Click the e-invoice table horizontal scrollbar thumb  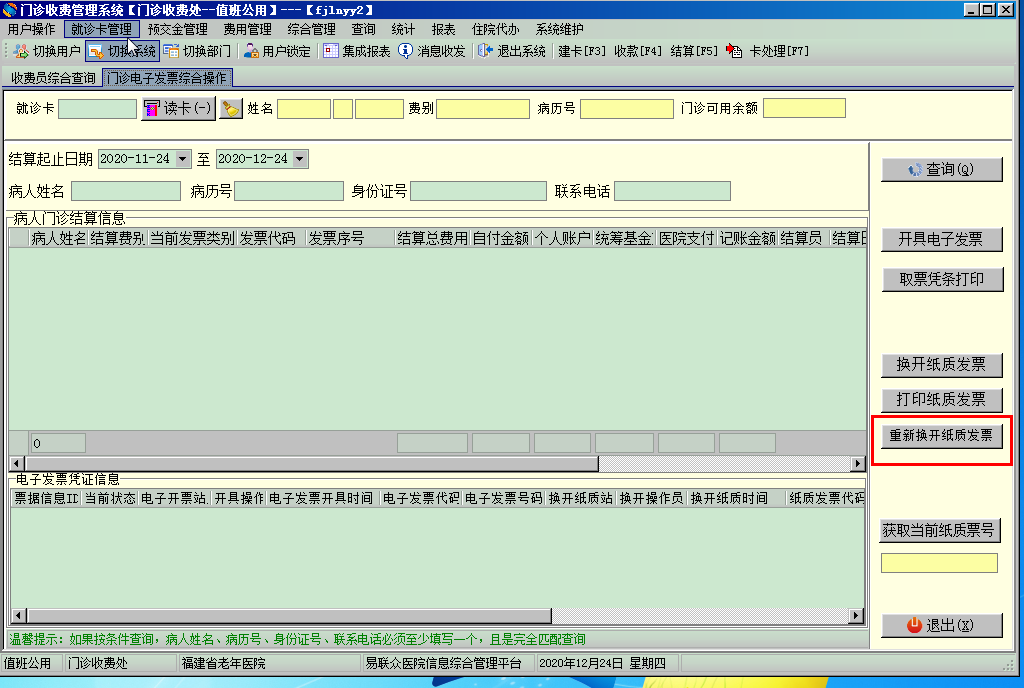pos(289,616)
